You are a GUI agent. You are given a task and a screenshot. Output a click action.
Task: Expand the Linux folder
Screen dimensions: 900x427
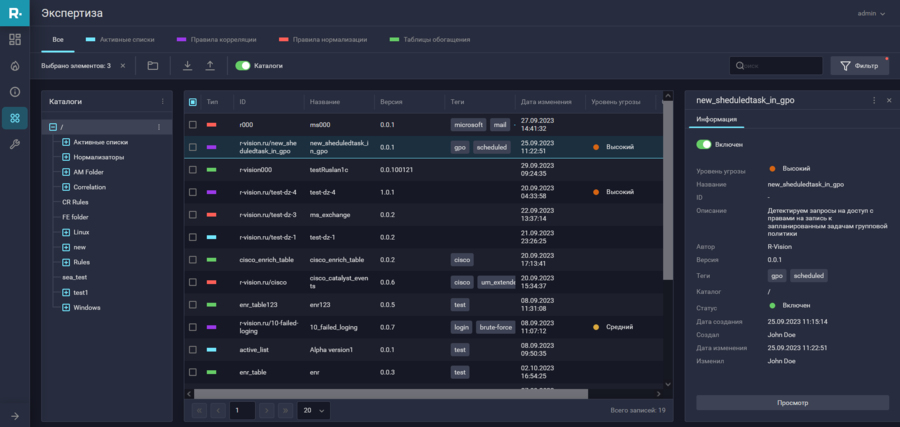[66, 232]
